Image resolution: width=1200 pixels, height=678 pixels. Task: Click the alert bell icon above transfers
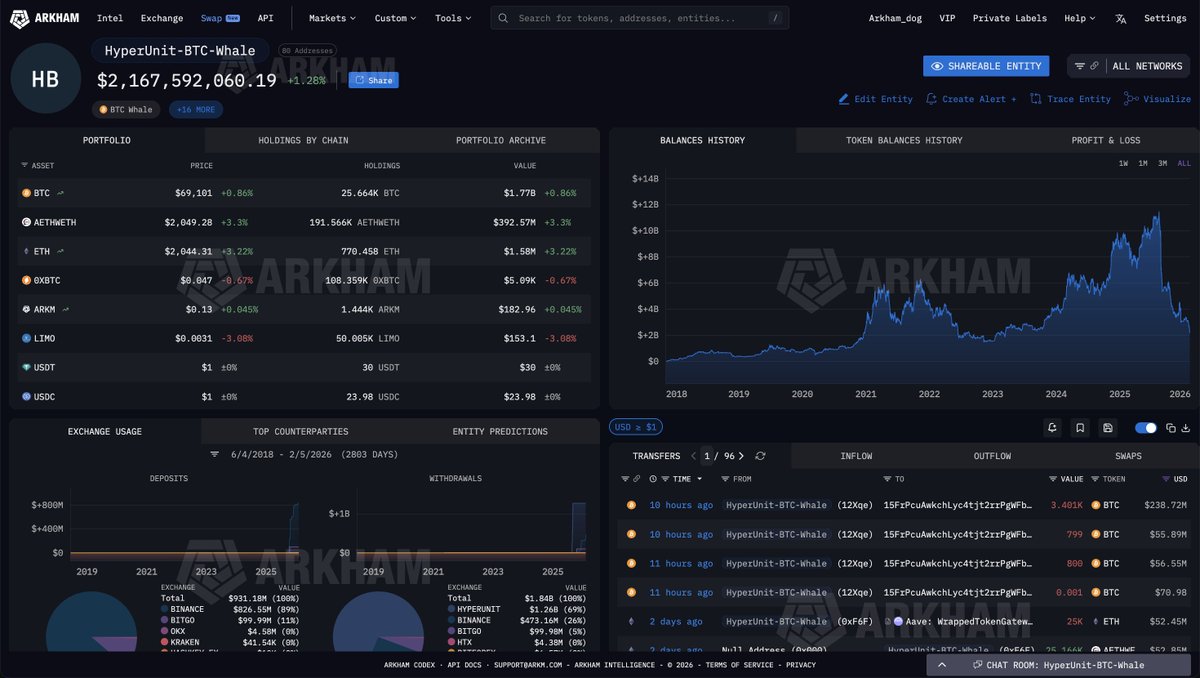(x=1052, y=428)
